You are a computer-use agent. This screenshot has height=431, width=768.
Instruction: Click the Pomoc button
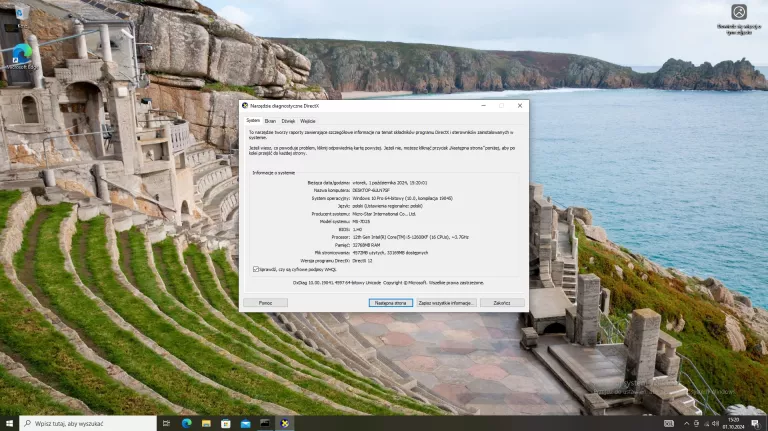coord(265,303)
